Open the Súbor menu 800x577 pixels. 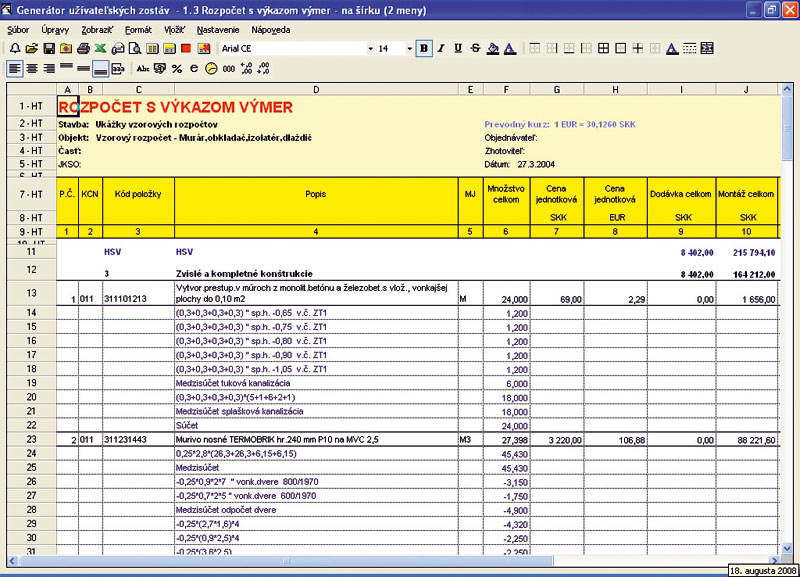pos(18,30)
